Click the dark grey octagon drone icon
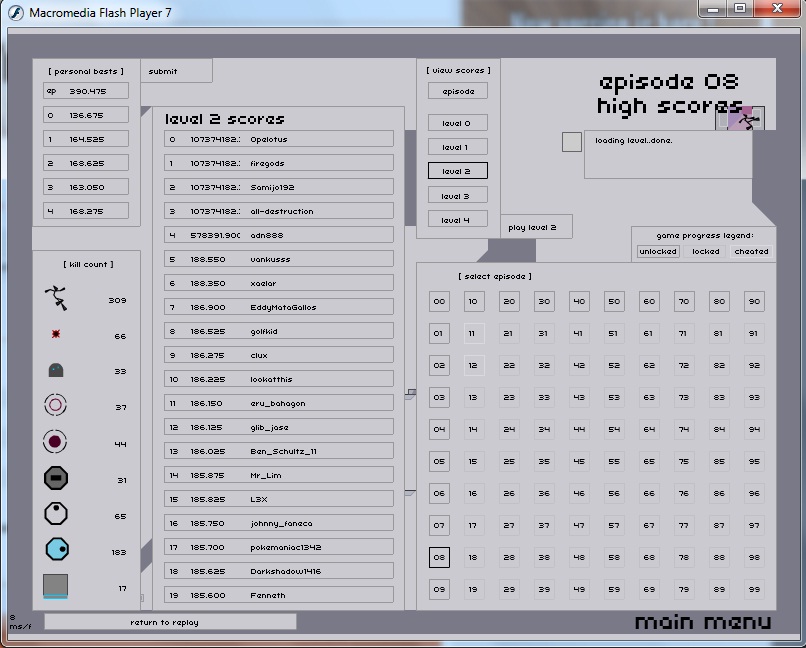806x648 pixels. 56,478
